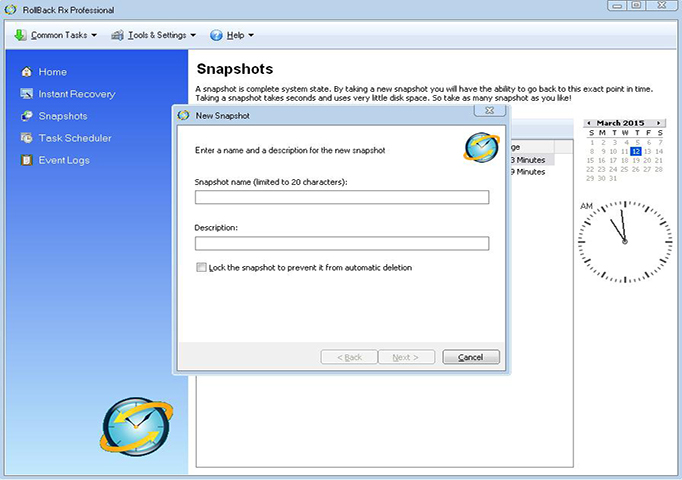The width and height of the screenshot is (682, 480).
Task: Click the Snapshot name input field
Action: pyautogui.click(x=341, y=197)
